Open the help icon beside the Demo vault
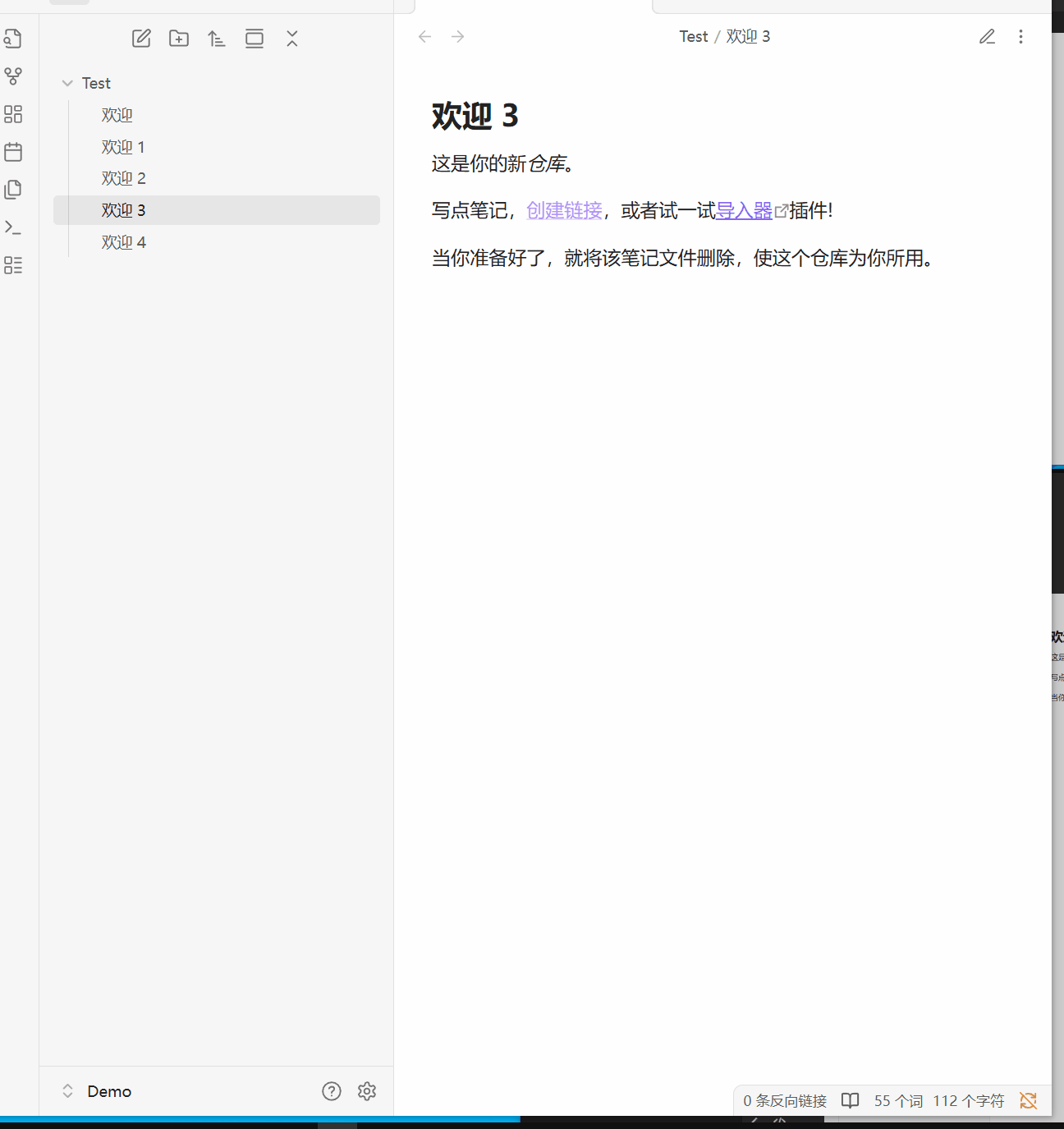Viewport: 1064px width, 1129px height. point(332,1091)
